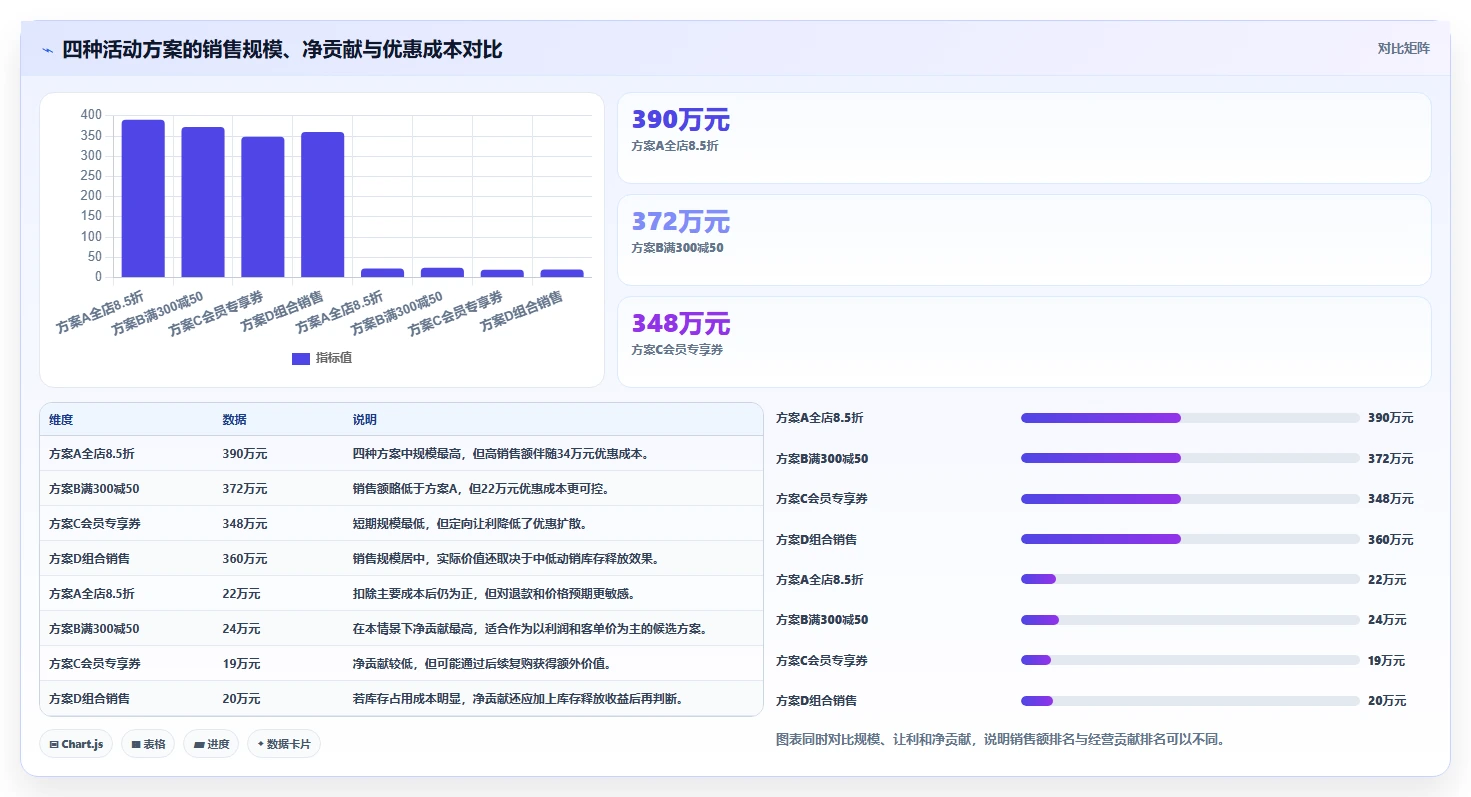
Task: Click description starting 在本情景下净贡献最高
Action: (531, 629)
